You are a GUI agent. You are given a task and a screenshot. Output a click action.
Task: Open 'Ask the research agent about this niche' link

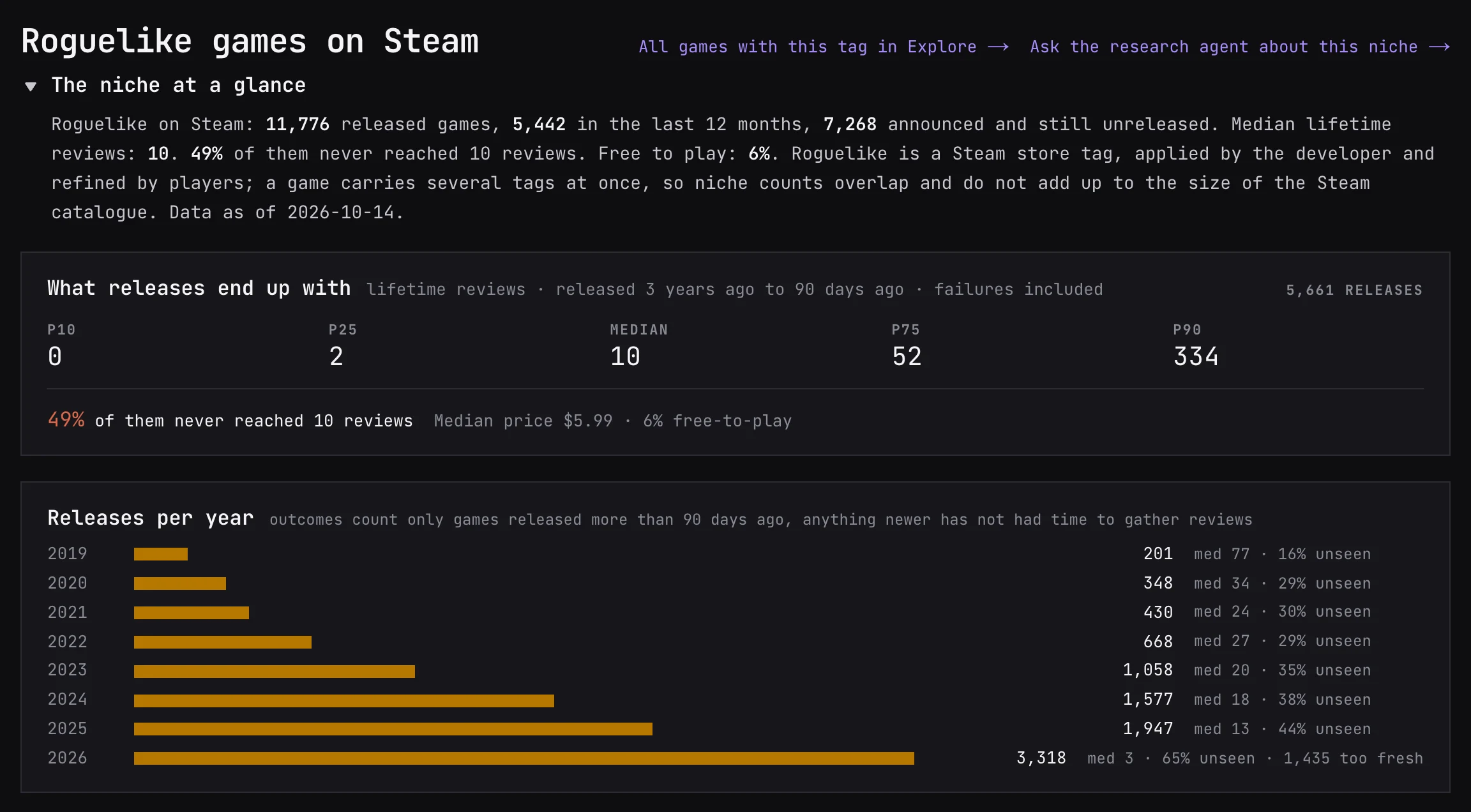(1240, 47)
